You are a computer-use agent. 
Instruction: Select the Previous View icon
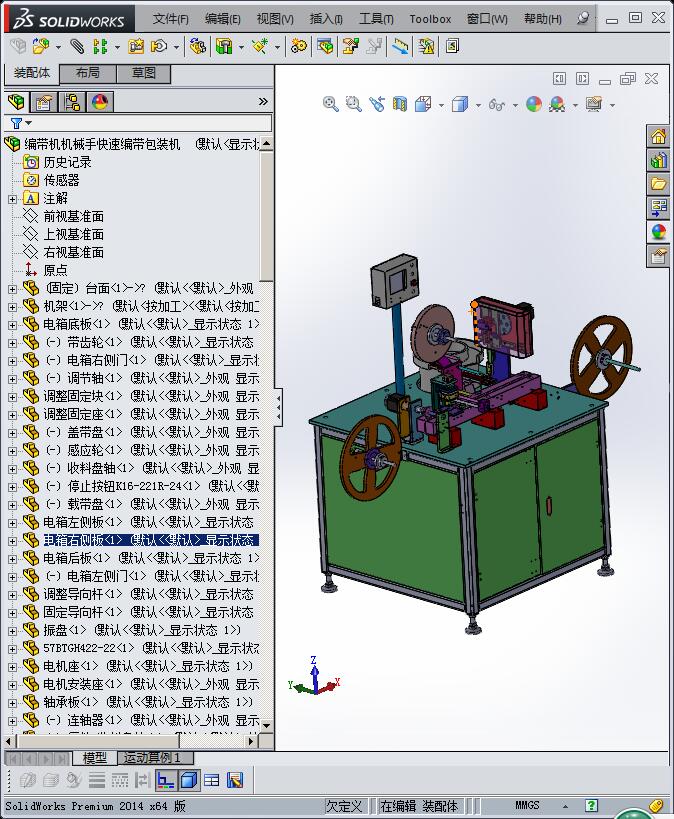click(377, 104)
